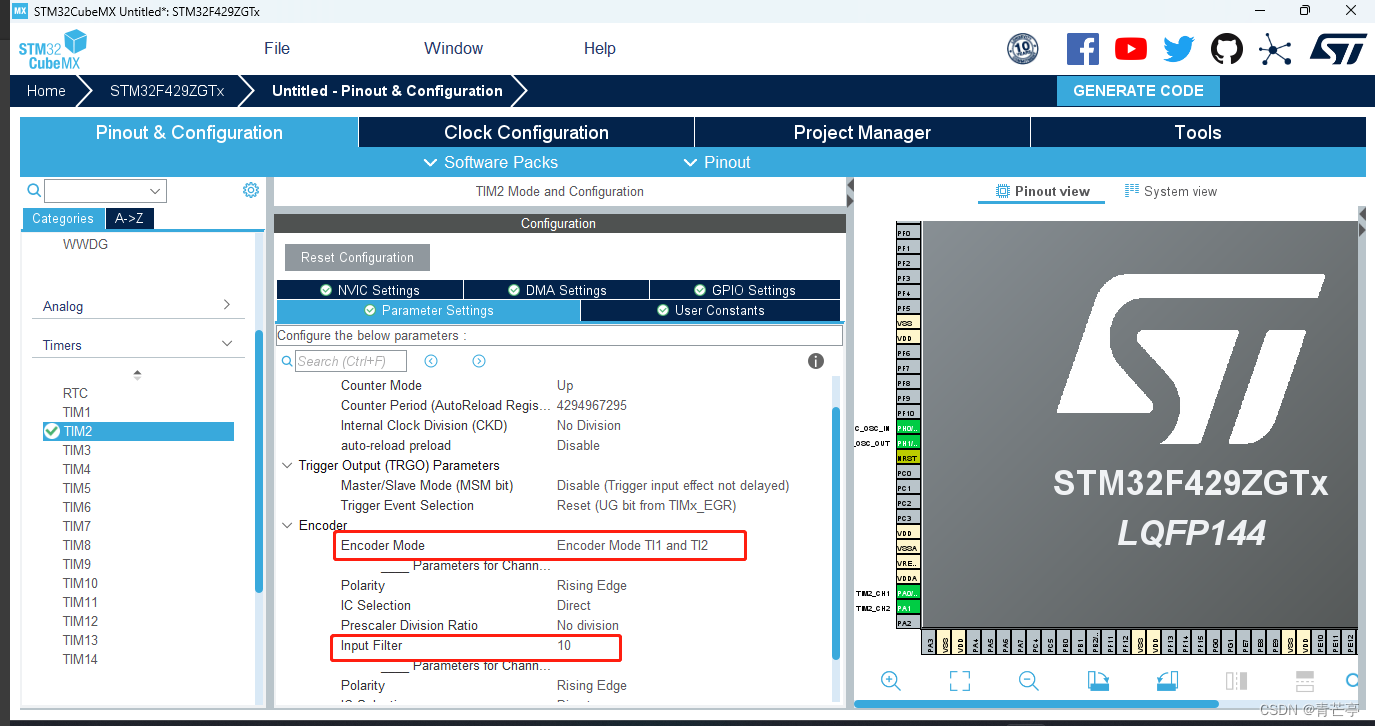Select WWDG in the peripheral list
Image resolution: width=1375 pixels, height=726 pixels.
(85, 244)
